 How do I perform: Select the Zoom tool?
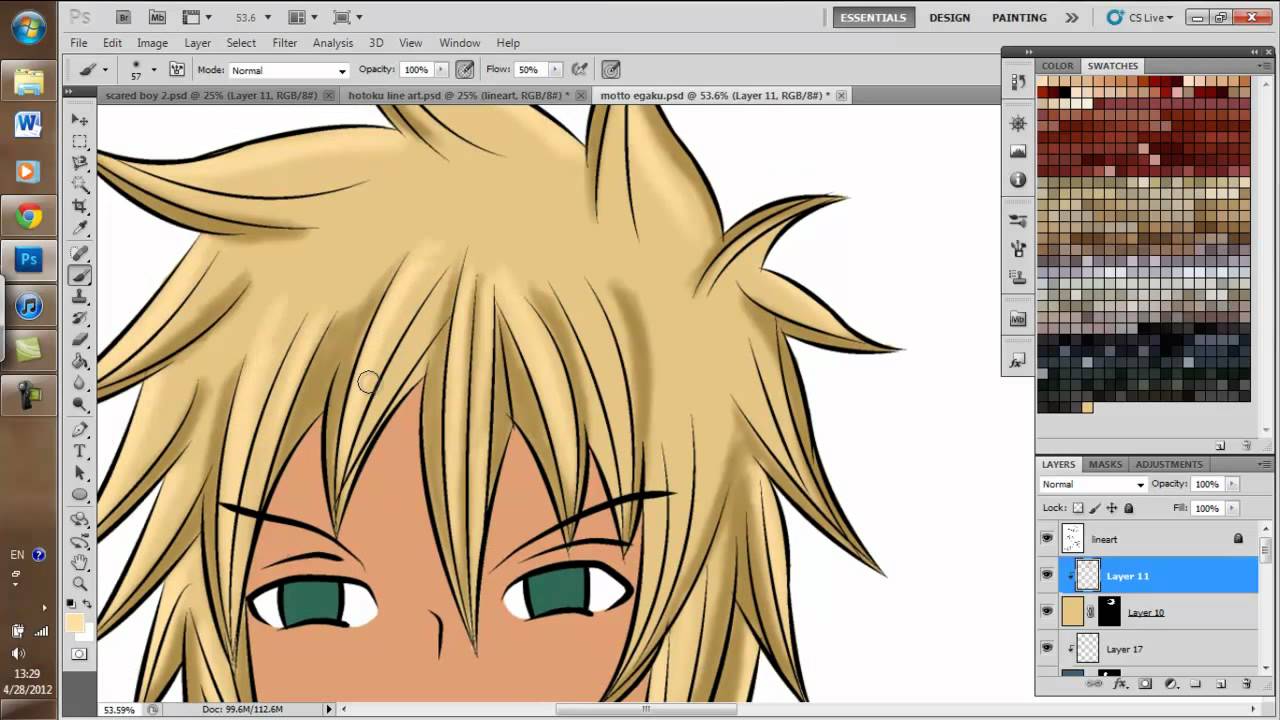pos(80,584)
